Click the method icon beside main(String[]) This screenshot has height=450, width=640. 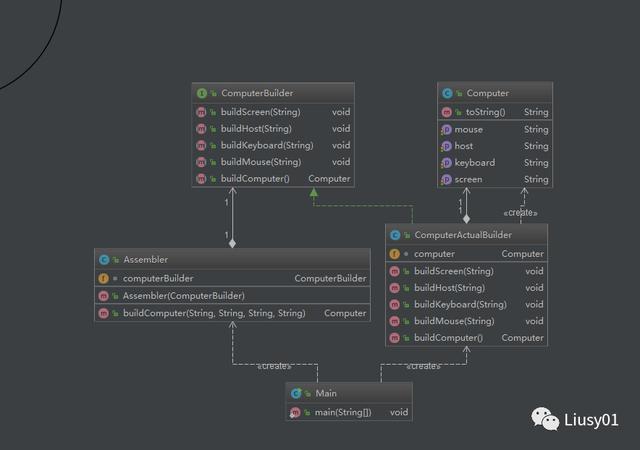(x=295, y=411)
